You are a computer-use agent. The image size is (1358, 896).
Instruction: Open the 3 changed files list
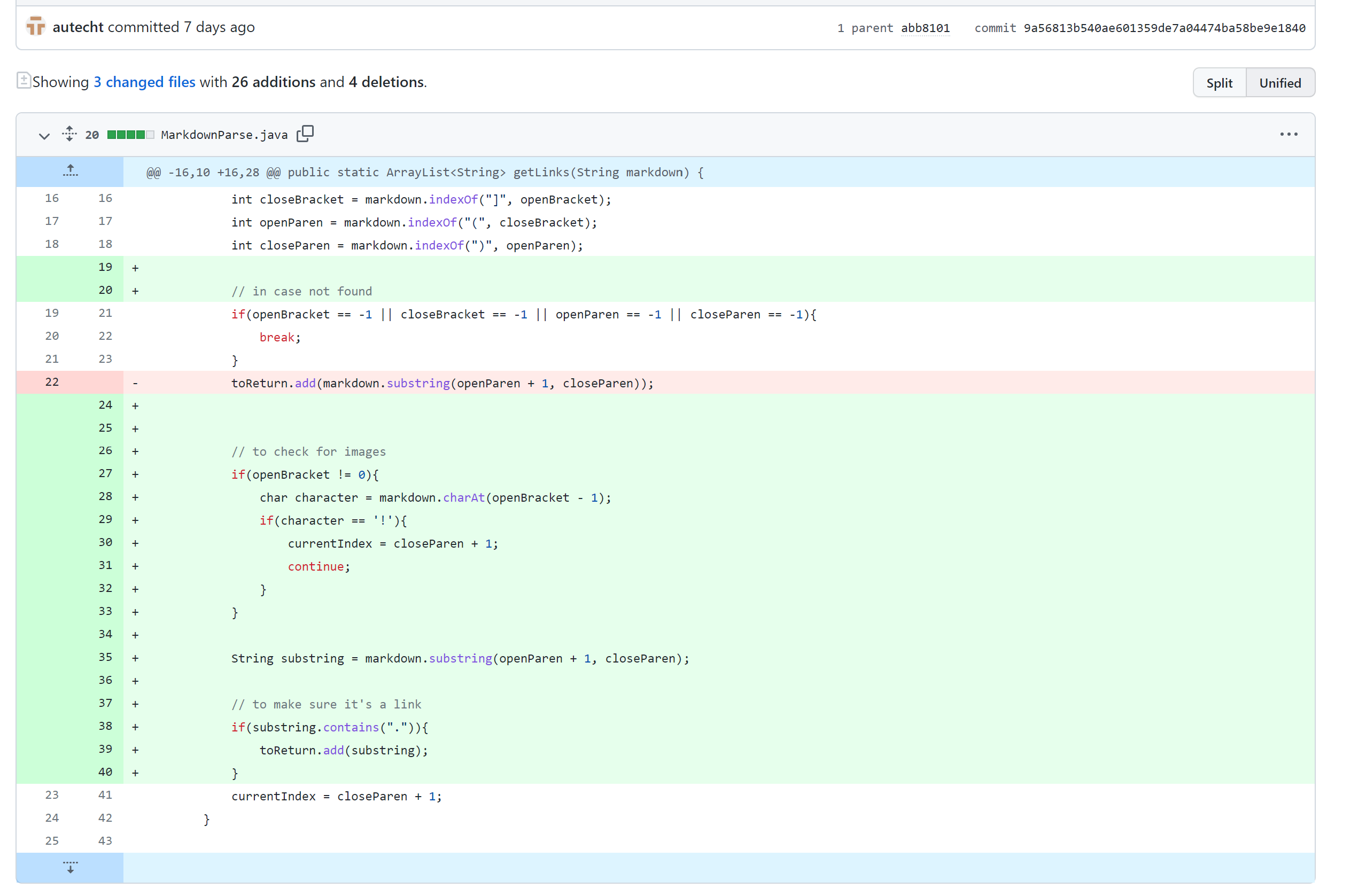pos(145,82)
